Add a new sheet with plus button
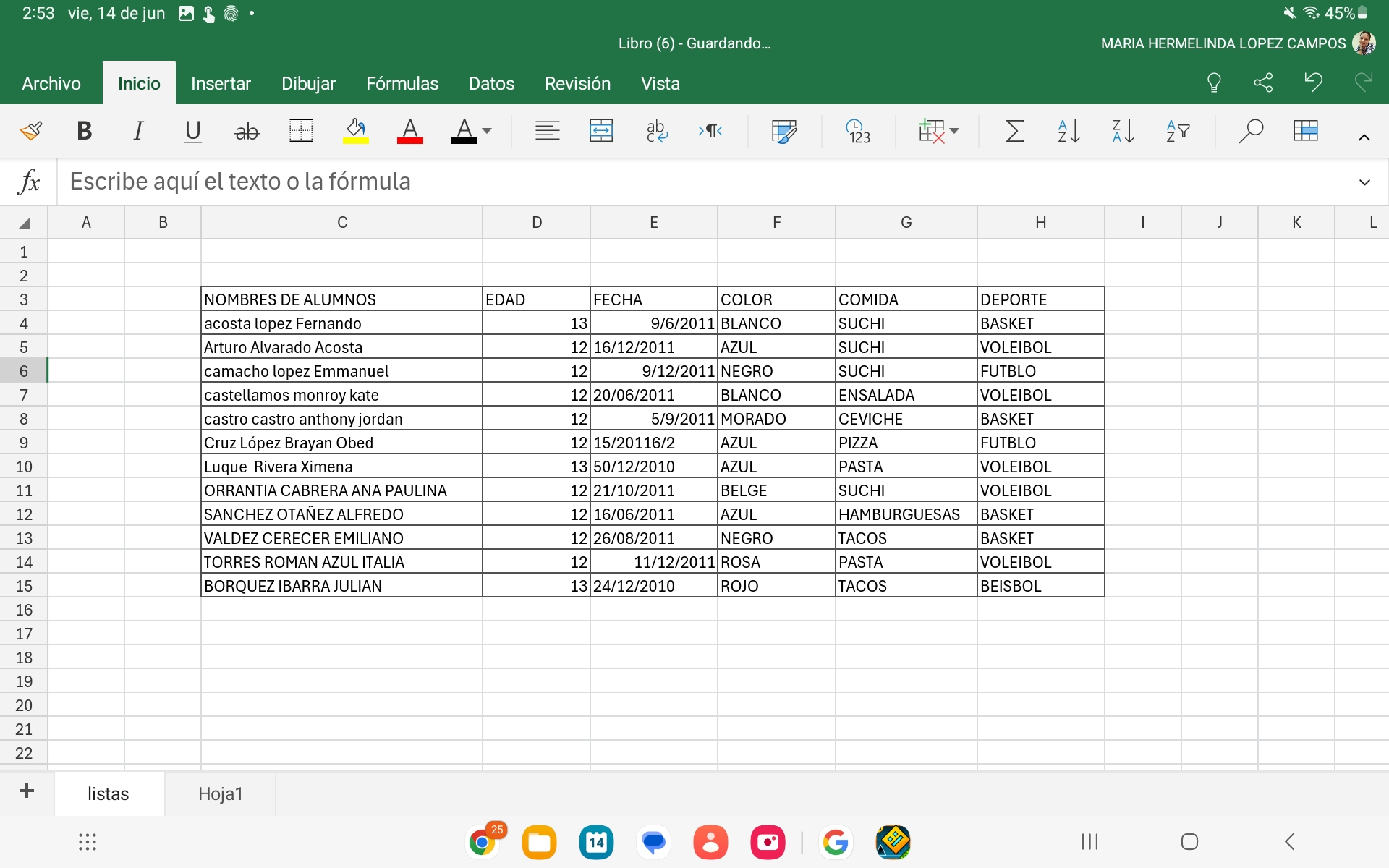Viewport: 1389px width, 868px height. pos(27,791)
